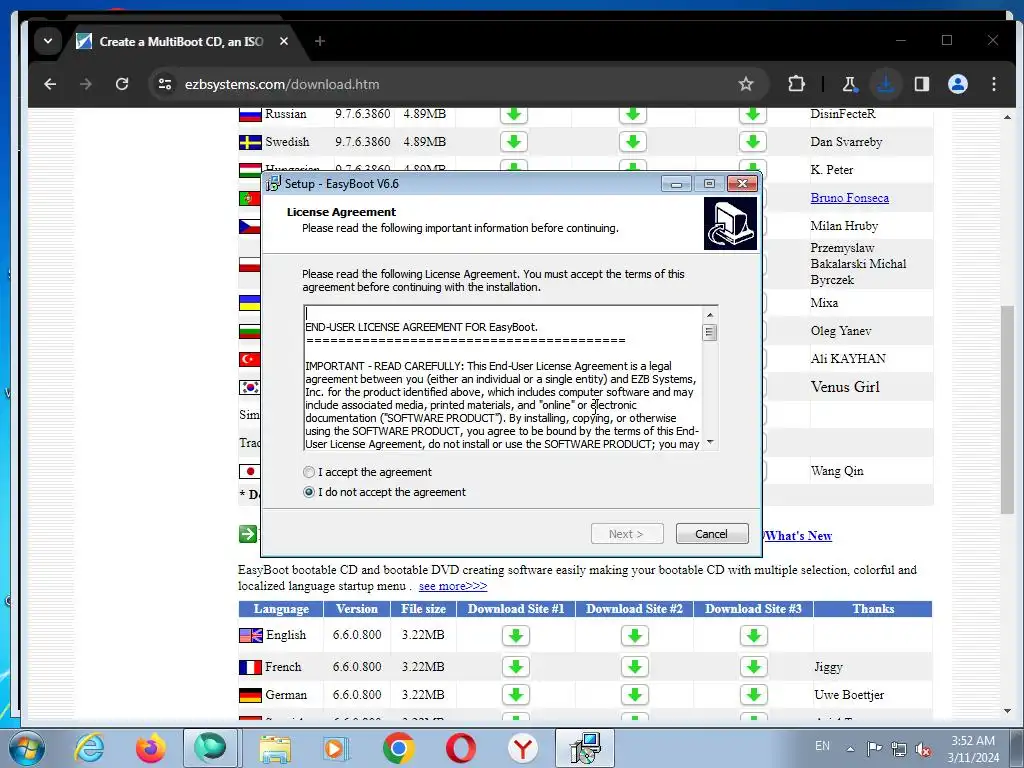Toggle Chrome side panel

[921, 84]
